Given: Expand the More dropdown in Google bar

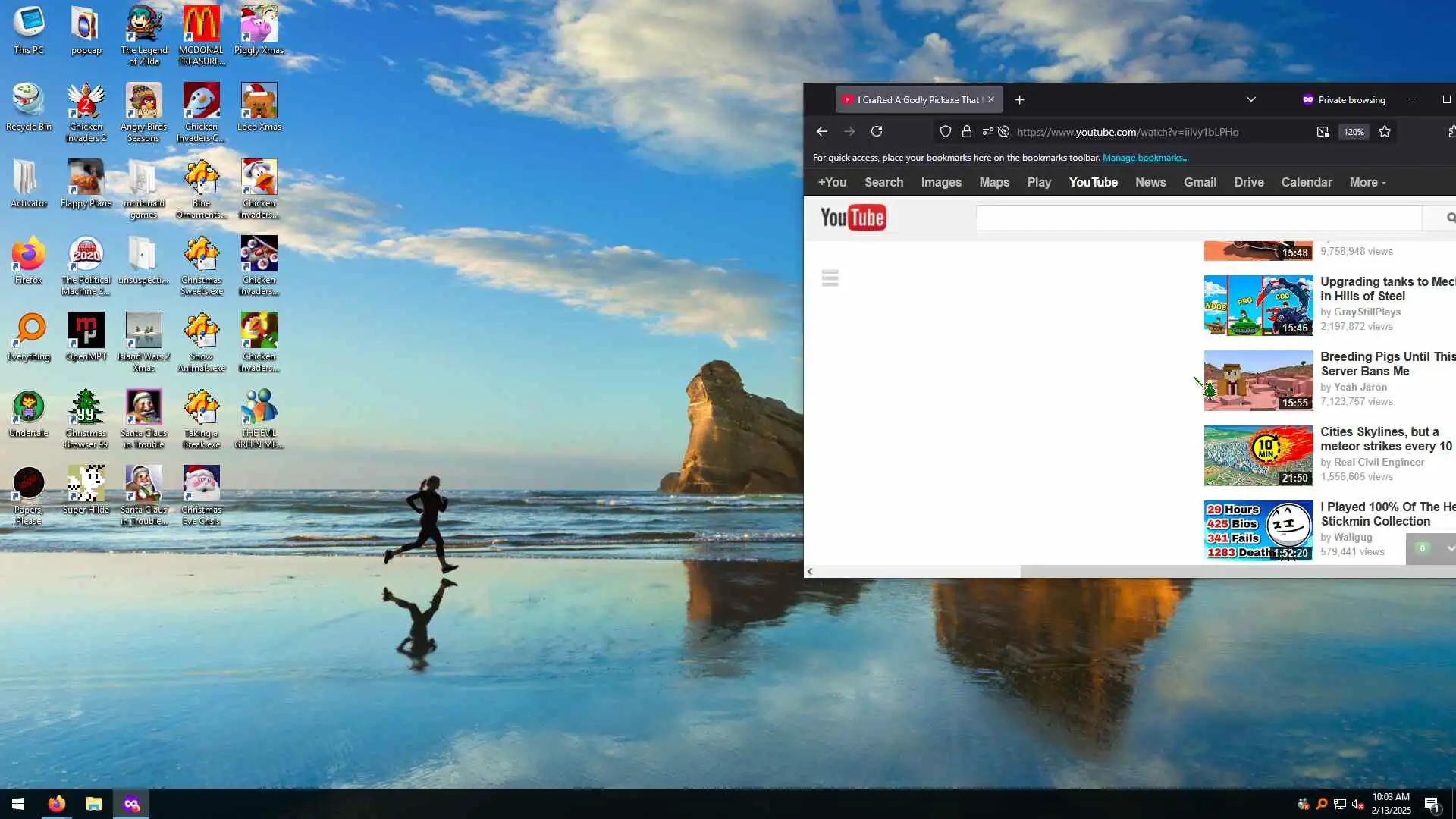Looking at the screenshot, I should click(1367, 182).
